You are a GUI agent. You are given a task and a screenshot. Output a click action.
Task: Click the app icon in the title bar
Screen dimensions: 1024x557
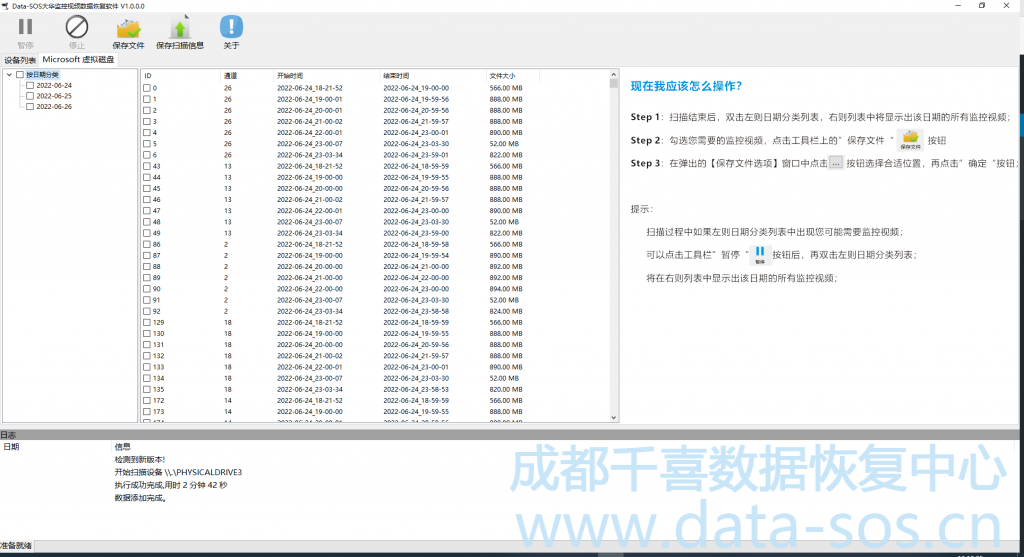click(x=5, y=6)
